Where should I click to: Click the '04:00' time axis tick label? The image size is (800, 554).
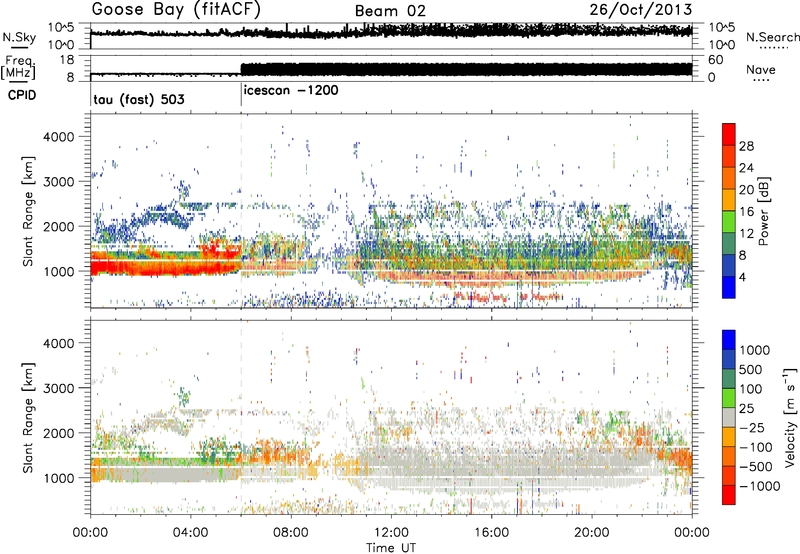point(190,533)
